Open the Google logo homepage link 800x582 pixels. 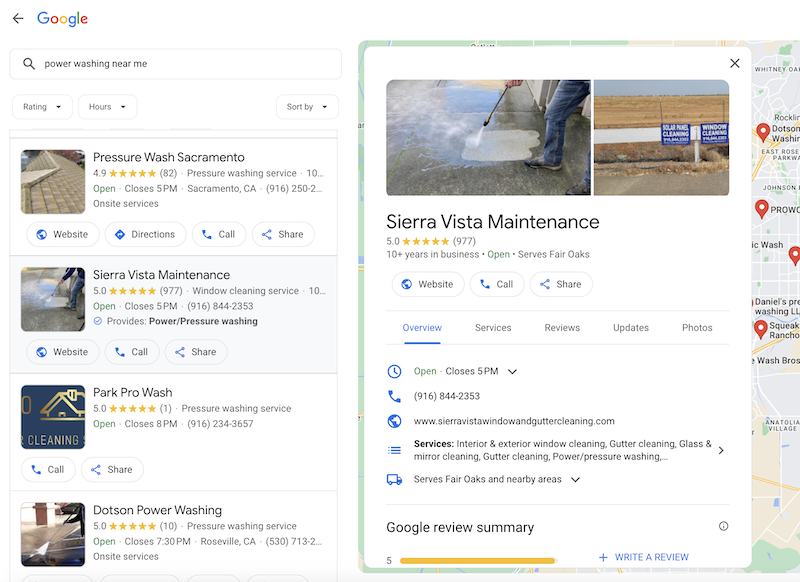(x=62, y=19)
